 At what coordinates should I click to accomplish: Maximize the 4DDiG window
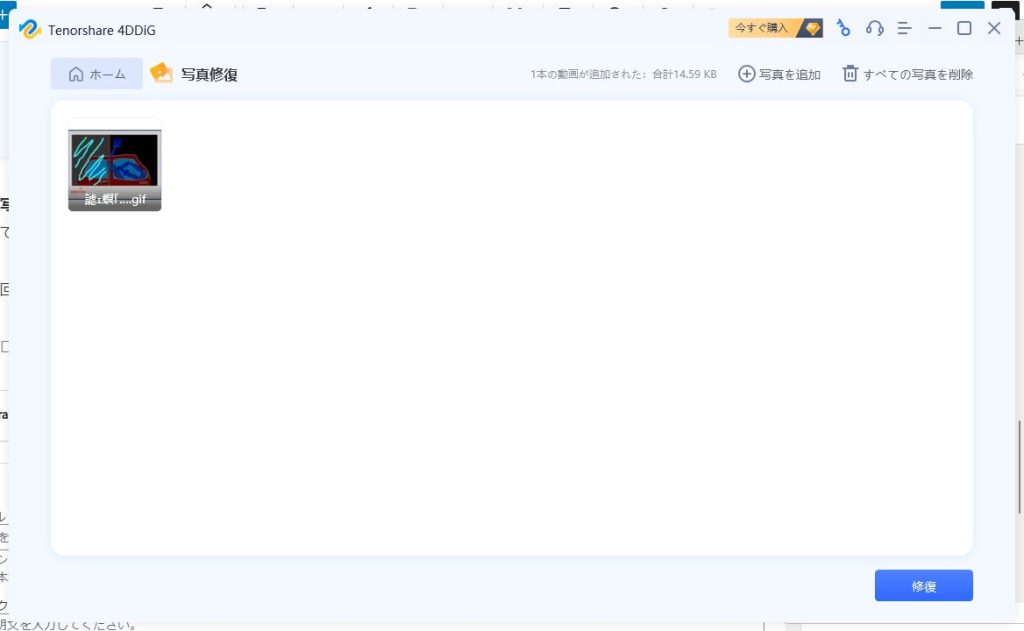coord(964,28)
